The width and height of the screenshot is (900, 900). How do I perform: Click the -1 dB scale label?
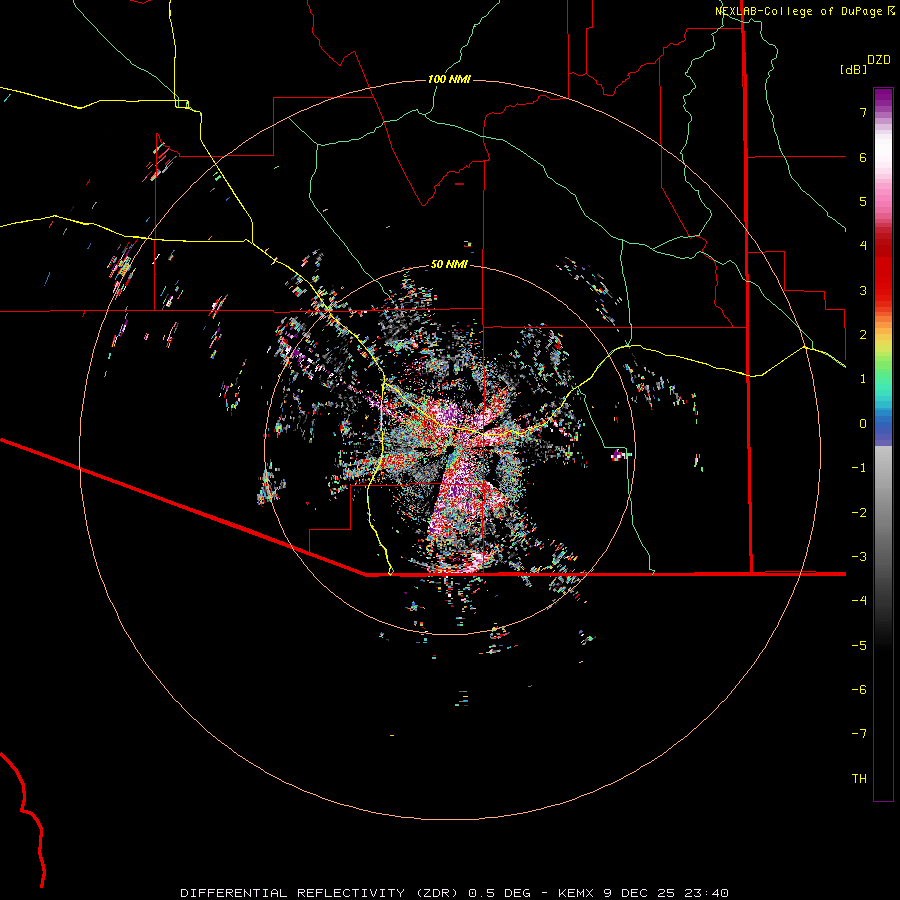(x=859, y=468)
